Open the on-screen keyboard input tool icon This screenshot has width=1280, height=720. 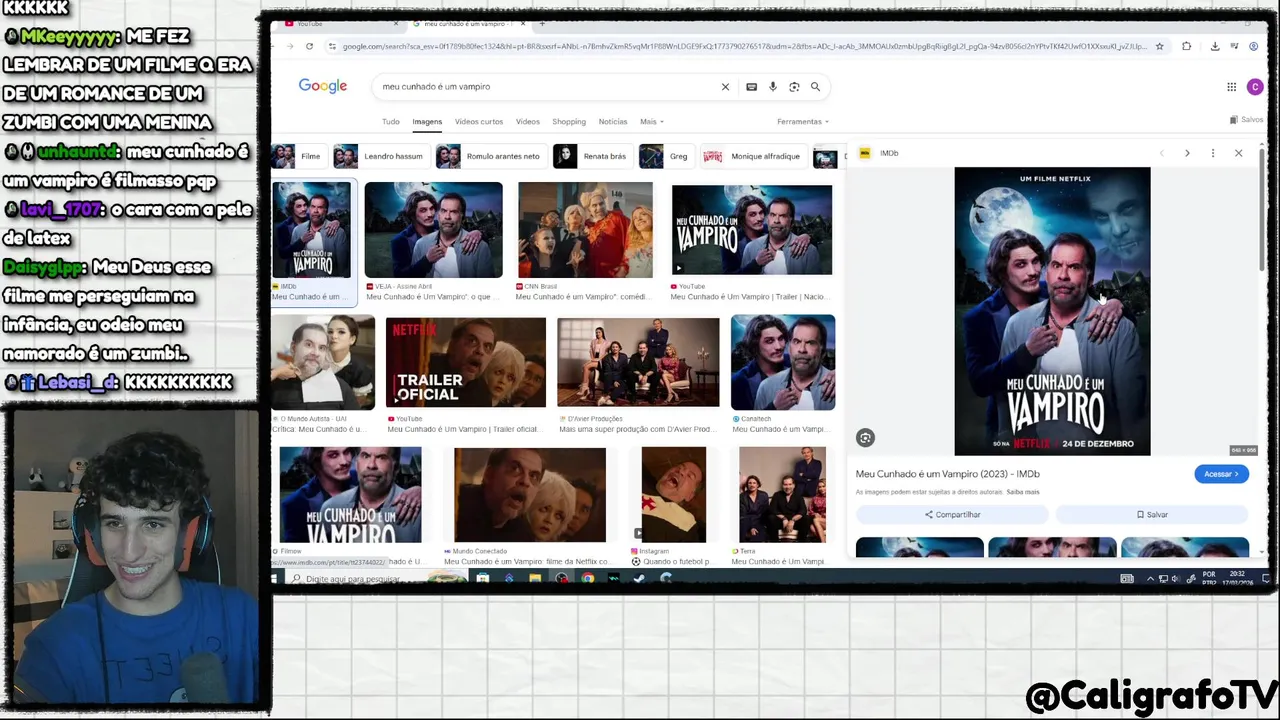751,87
